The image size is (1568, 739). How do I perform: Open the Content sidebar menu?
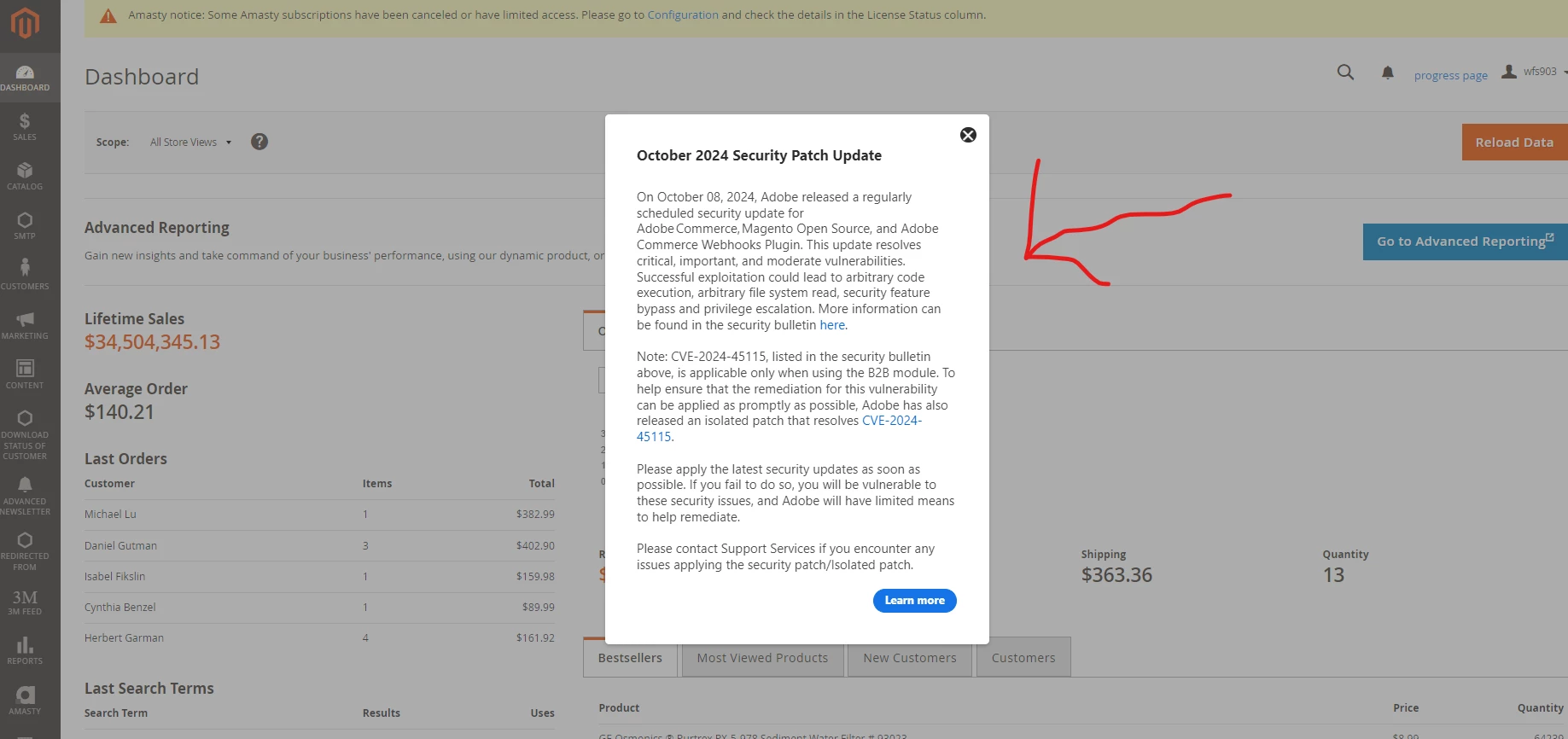click(25, 375)
